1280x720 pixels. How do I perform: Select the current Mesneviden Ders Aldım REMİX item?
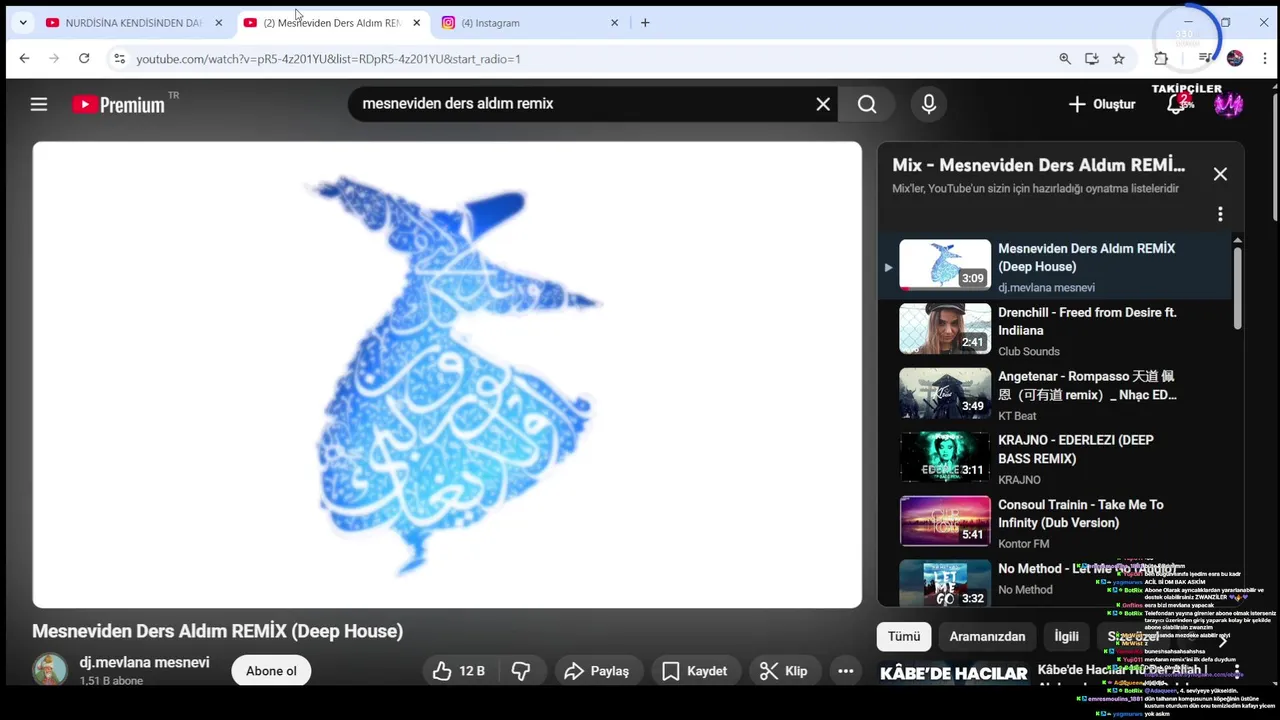coord(1055,266)
